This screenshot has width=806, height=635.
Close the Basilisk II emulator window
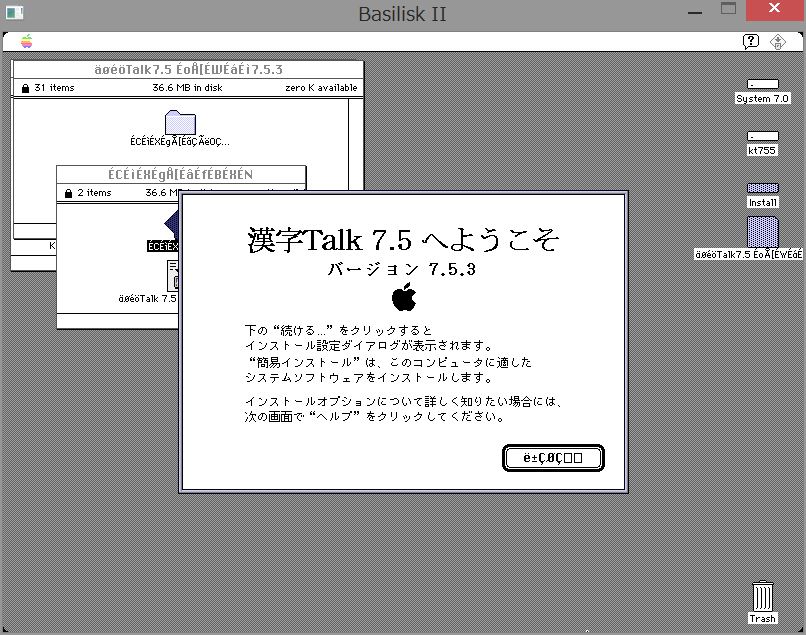(x=774, y=9)
